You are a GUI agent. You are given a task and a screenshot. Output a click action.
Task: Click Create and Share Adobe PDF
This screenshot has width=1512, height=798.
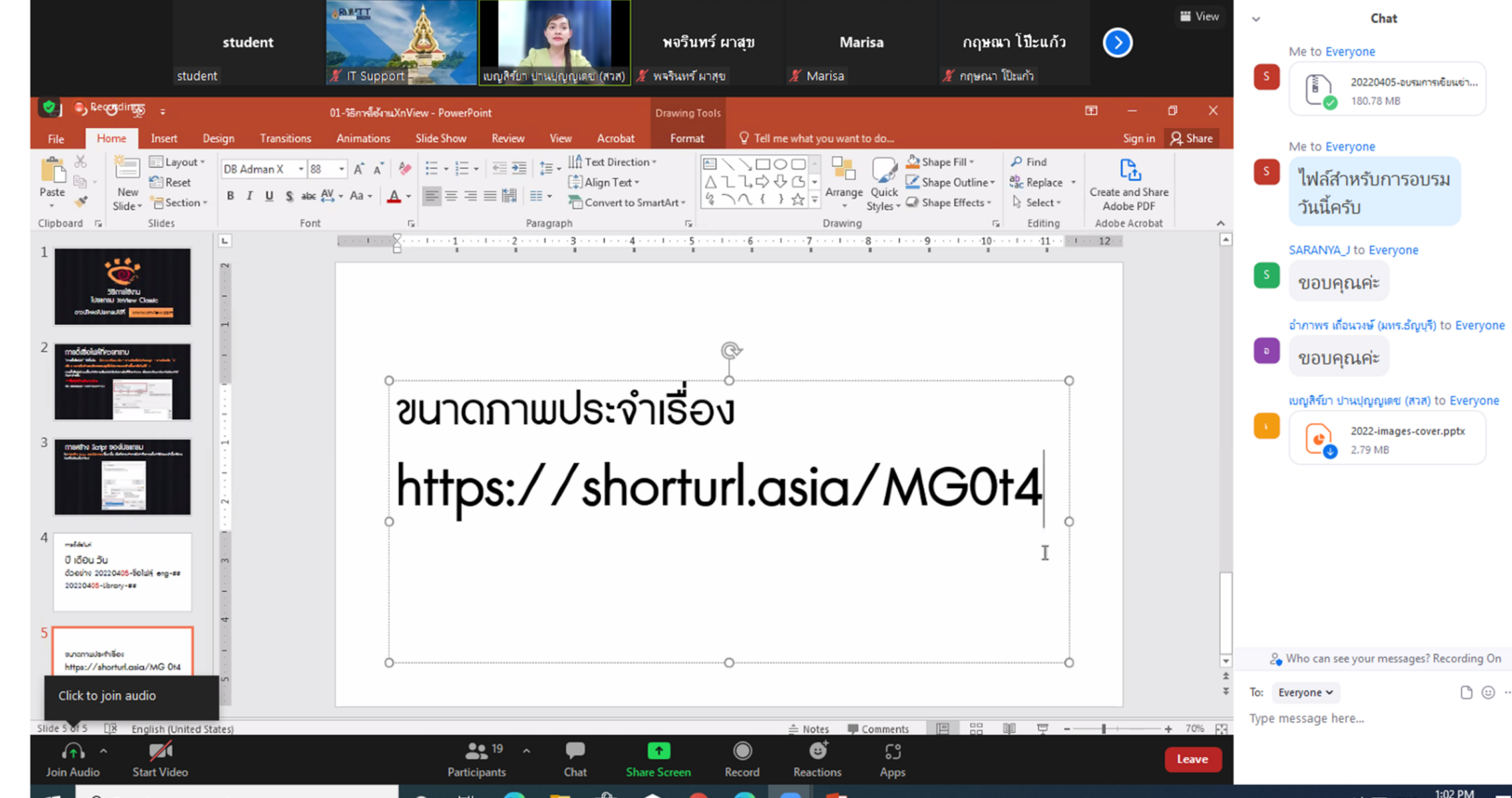tap(1129, 184)
